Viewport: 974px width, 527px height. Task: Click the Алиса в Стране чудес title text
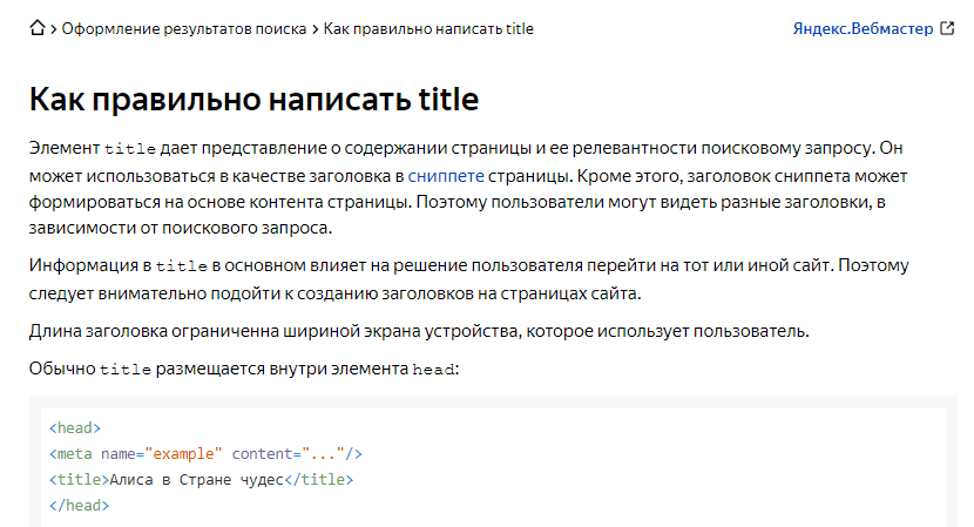[x=197, y=480]
